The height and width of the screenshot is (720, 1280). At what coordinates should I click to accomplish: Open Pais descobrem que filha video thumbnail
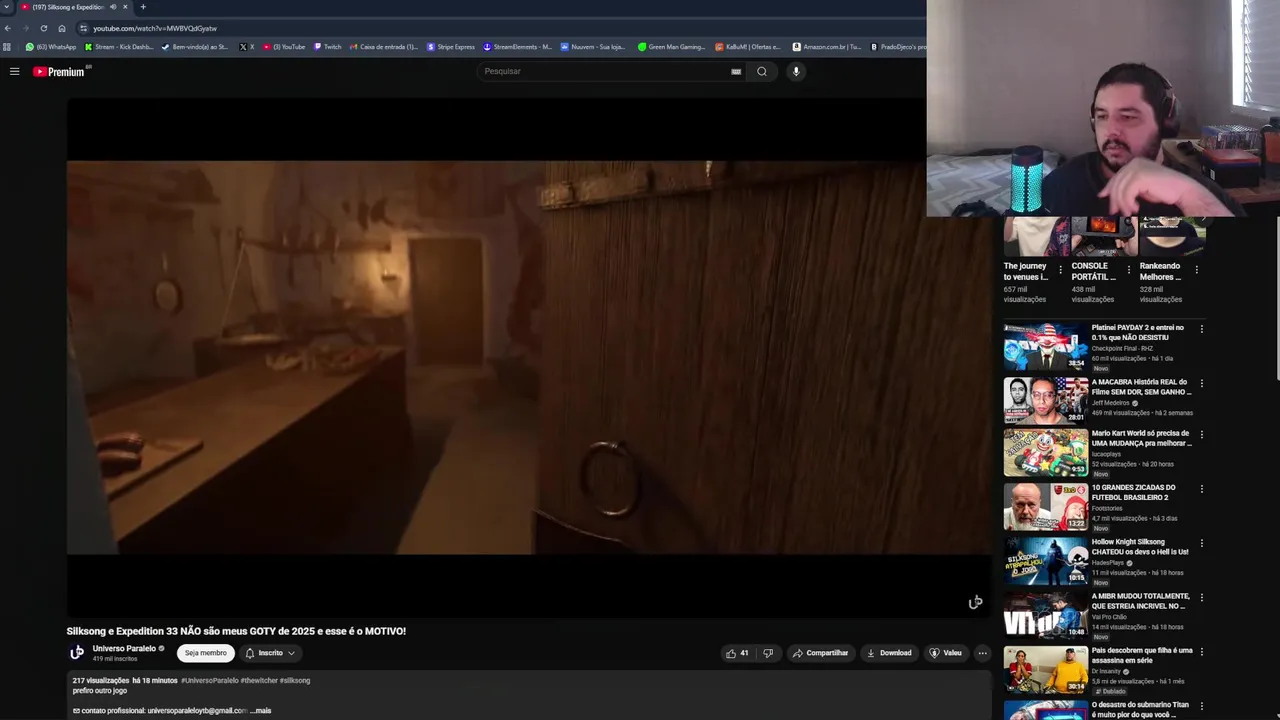point(1046,670)
